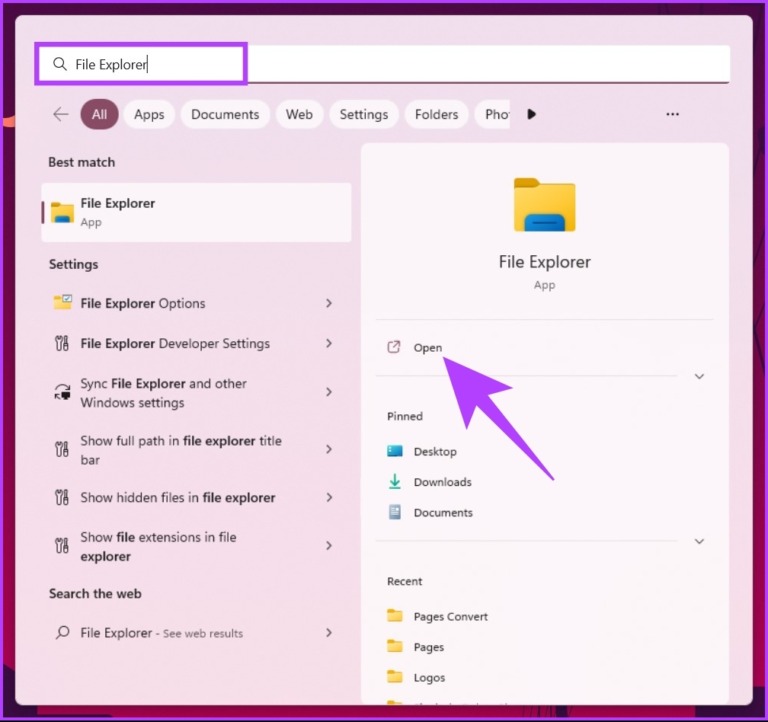Open Show full path in title bar setting

click(194, 450)
